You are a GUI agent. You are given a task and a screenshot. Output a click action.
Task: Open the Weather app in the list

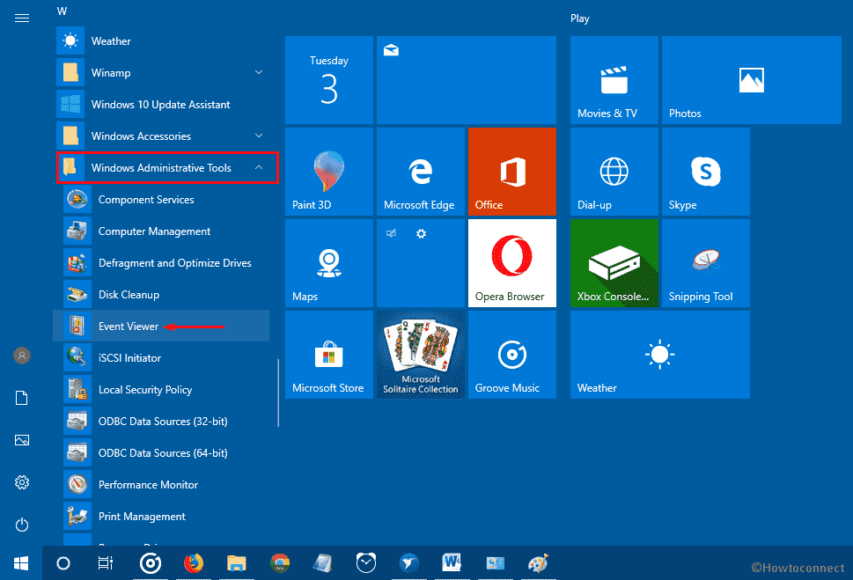161,41
